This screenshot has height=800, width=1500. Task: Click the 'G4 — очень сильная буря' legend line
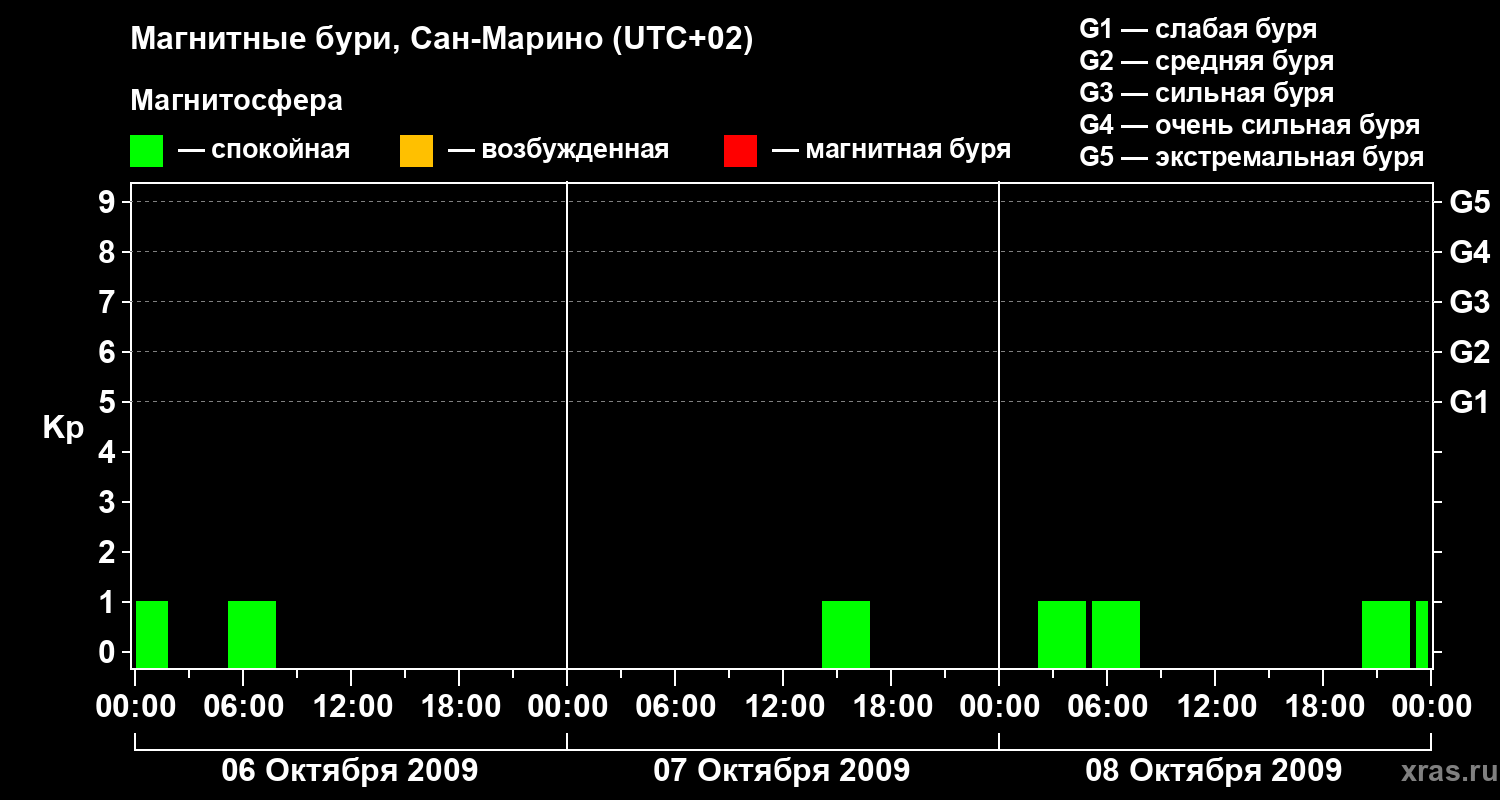point(1250,125)
